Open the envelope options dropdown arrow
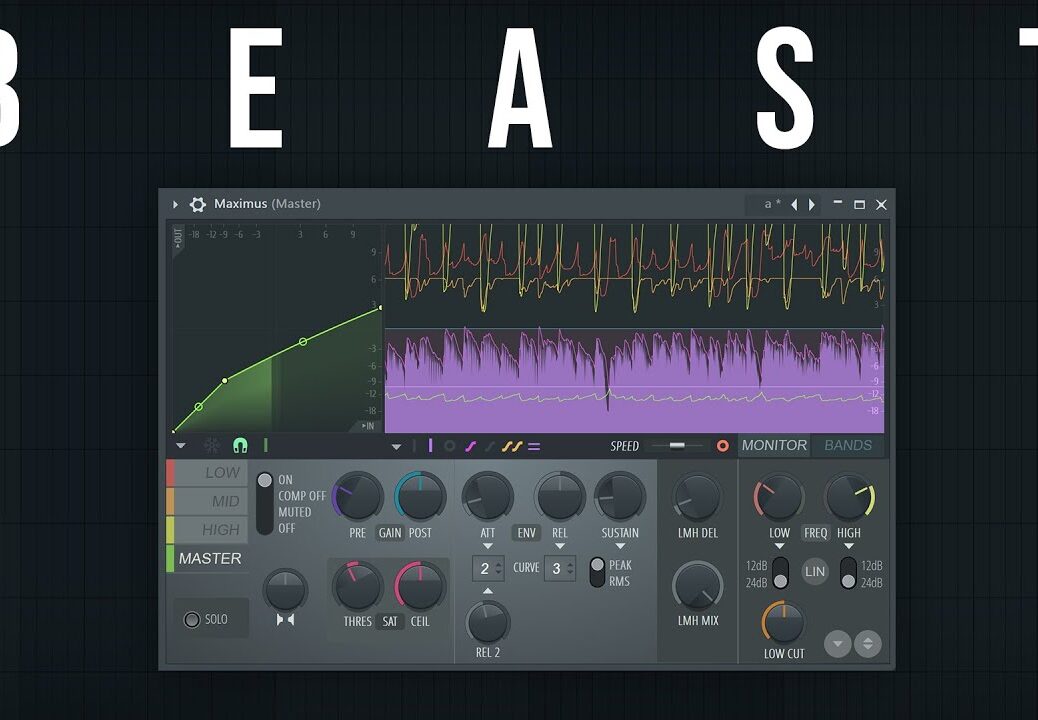Screen dimensions: 1038x720 (x=180, y=446)
